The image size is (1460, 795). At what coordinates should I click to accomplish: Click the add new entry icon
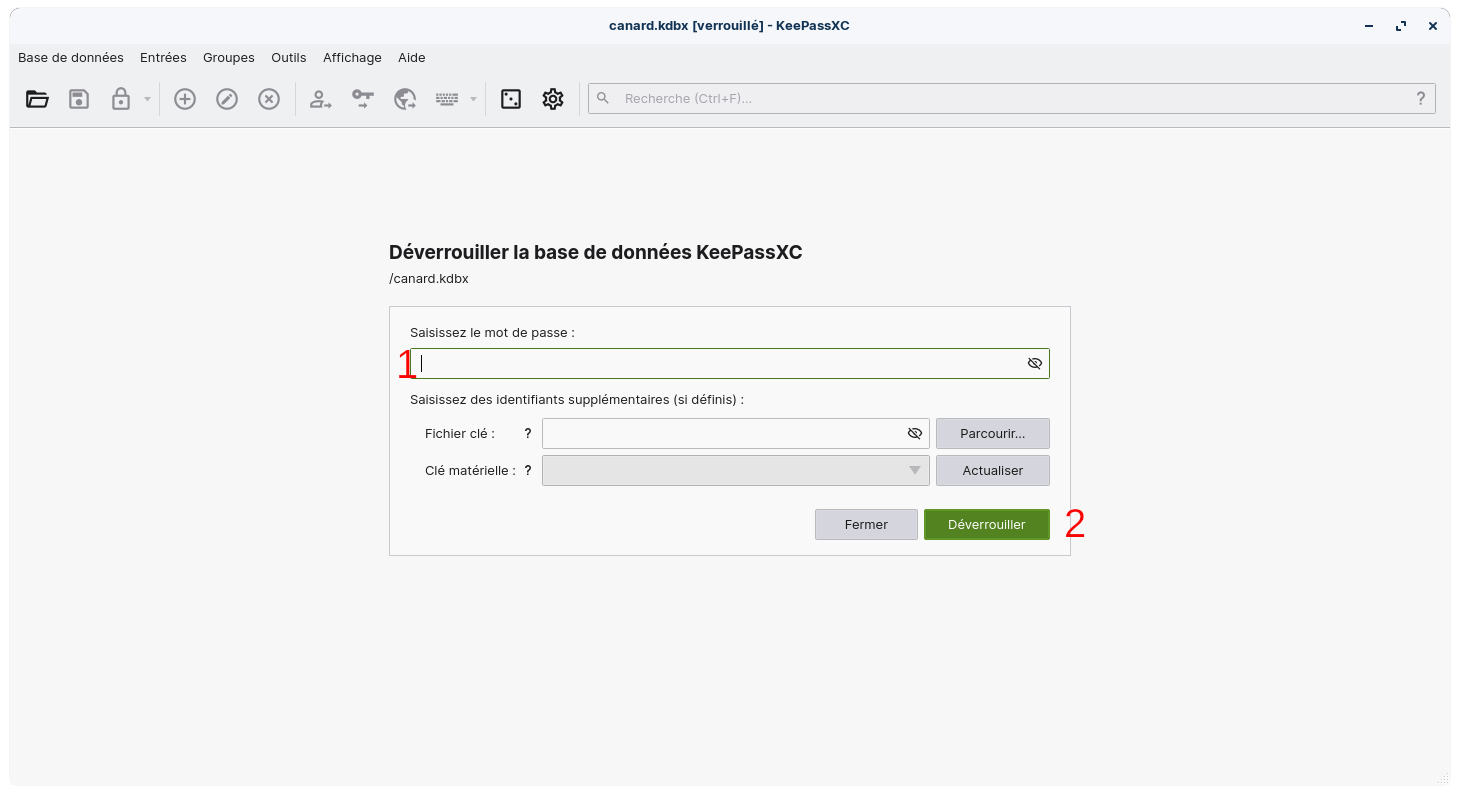pyautogui.click(x=185, y=99)
